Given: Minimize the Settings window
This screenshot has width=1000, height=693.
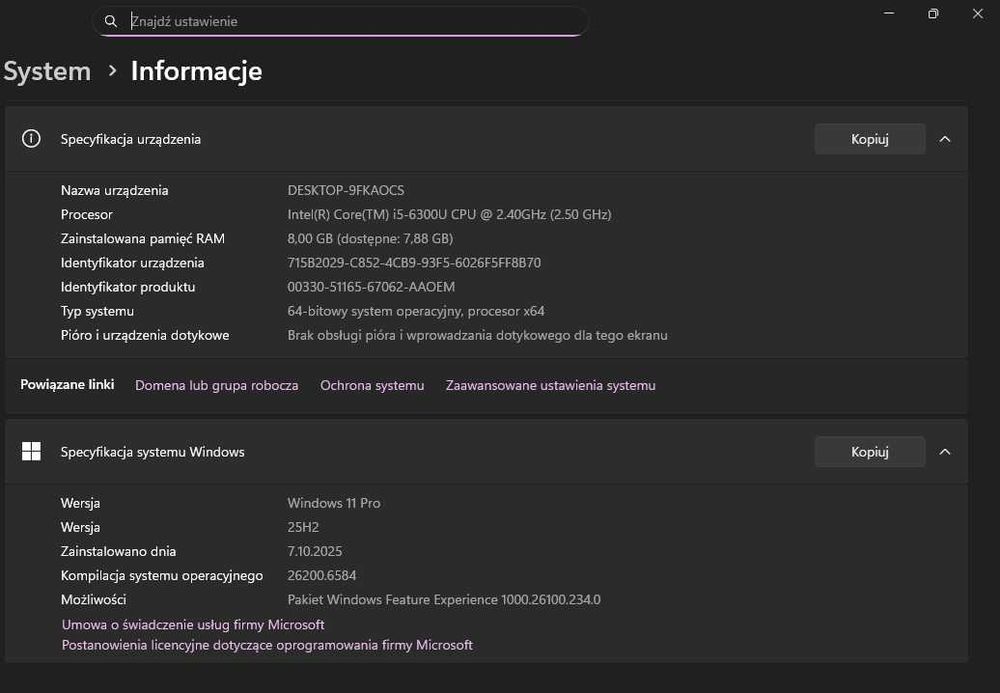Looking at the screenshot, I should point(888,13).
